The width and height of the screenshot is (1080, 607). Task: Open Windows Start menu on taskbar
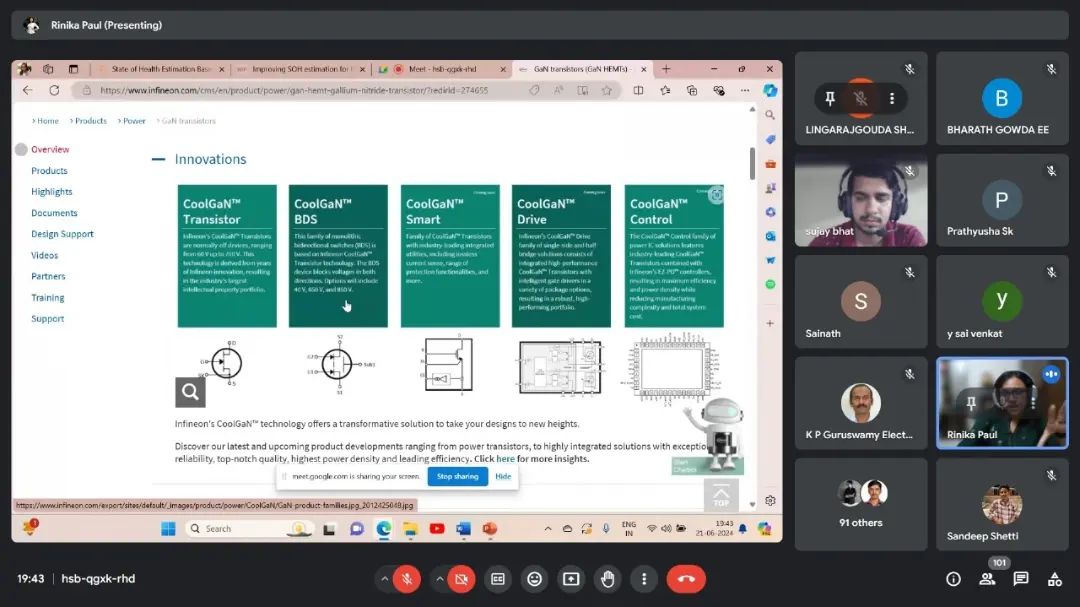168,528
